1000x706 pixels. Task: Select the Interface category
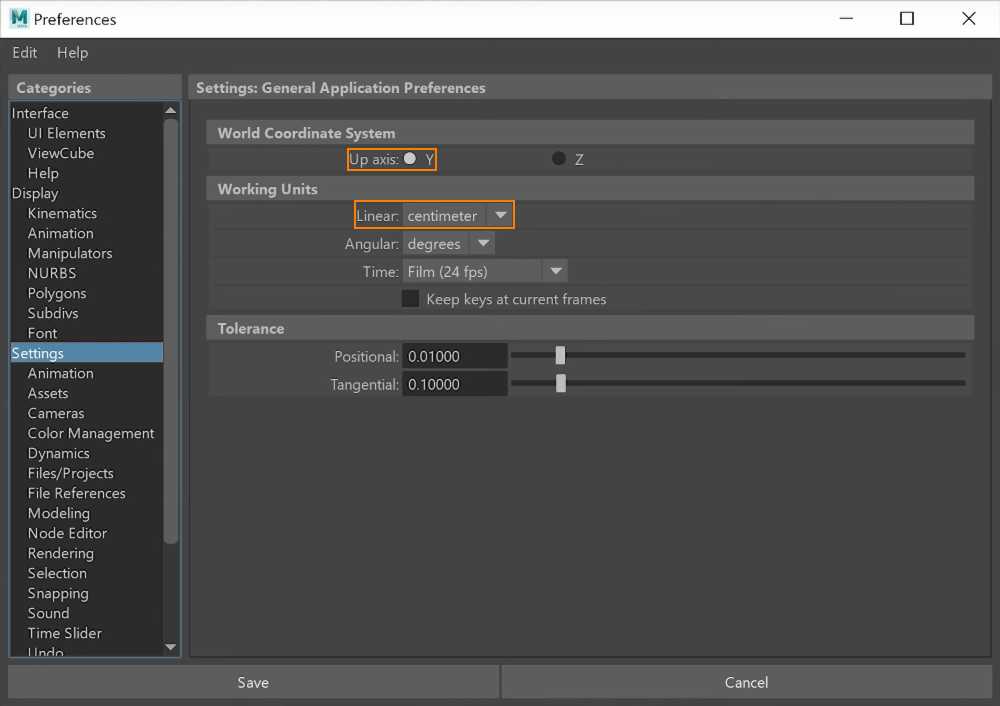pos(87,113)
